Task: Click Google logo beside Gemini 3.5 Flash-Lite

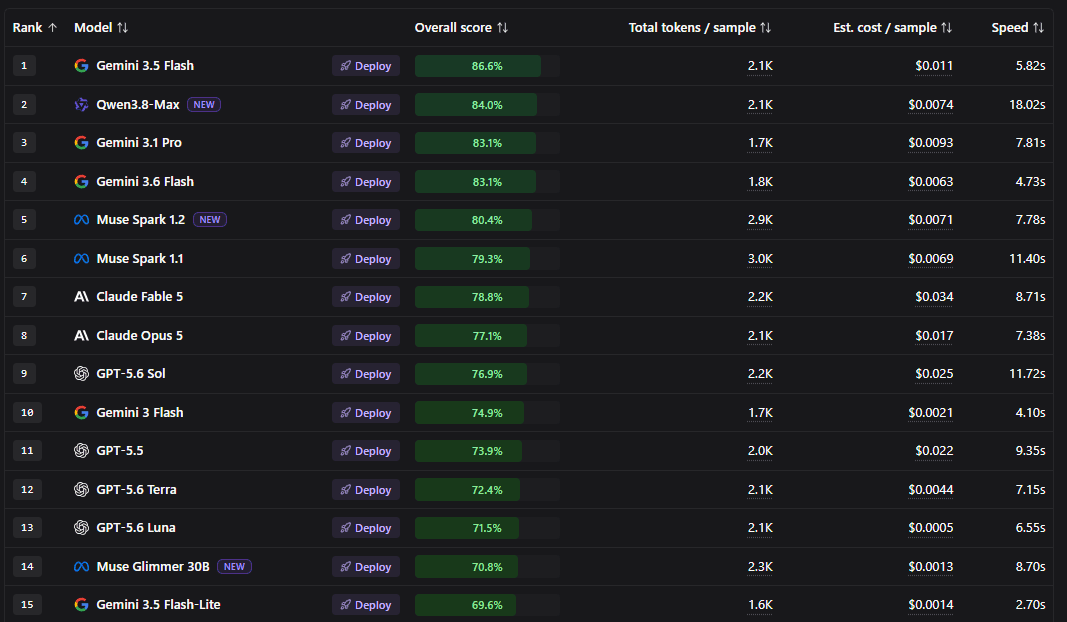Action: coord(82,604)
